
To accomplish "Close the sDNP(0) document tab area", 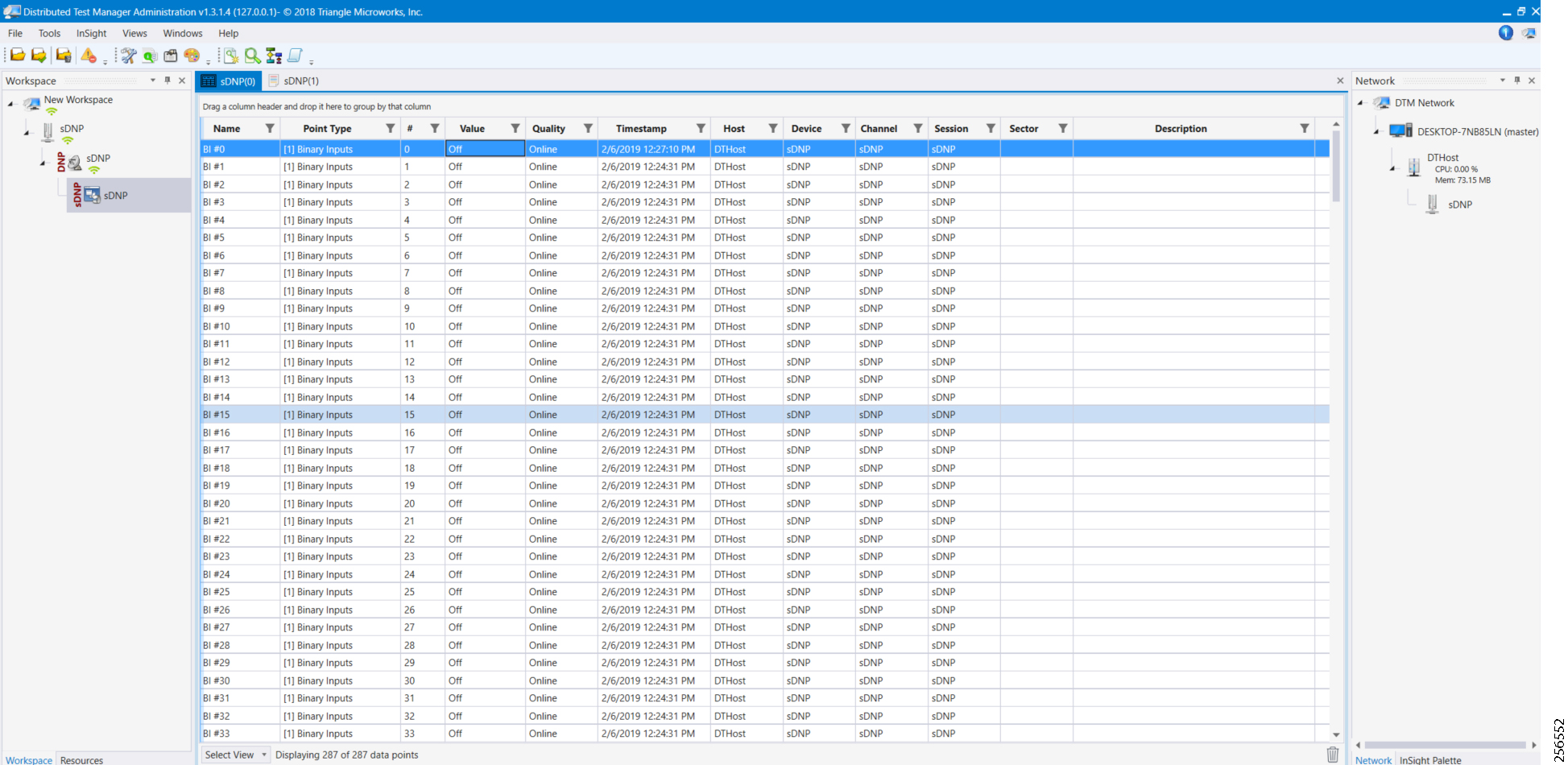I will click(1340, 81).
